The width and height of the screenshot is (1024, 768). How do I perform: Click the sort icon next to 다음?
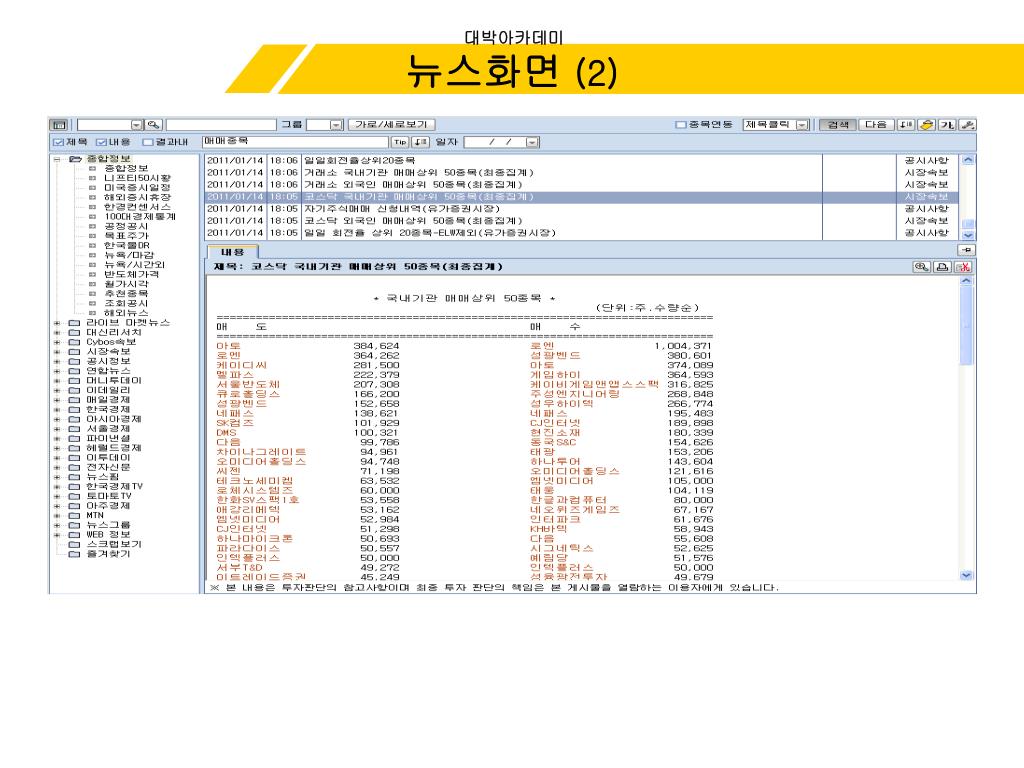(x=905, y=125)
